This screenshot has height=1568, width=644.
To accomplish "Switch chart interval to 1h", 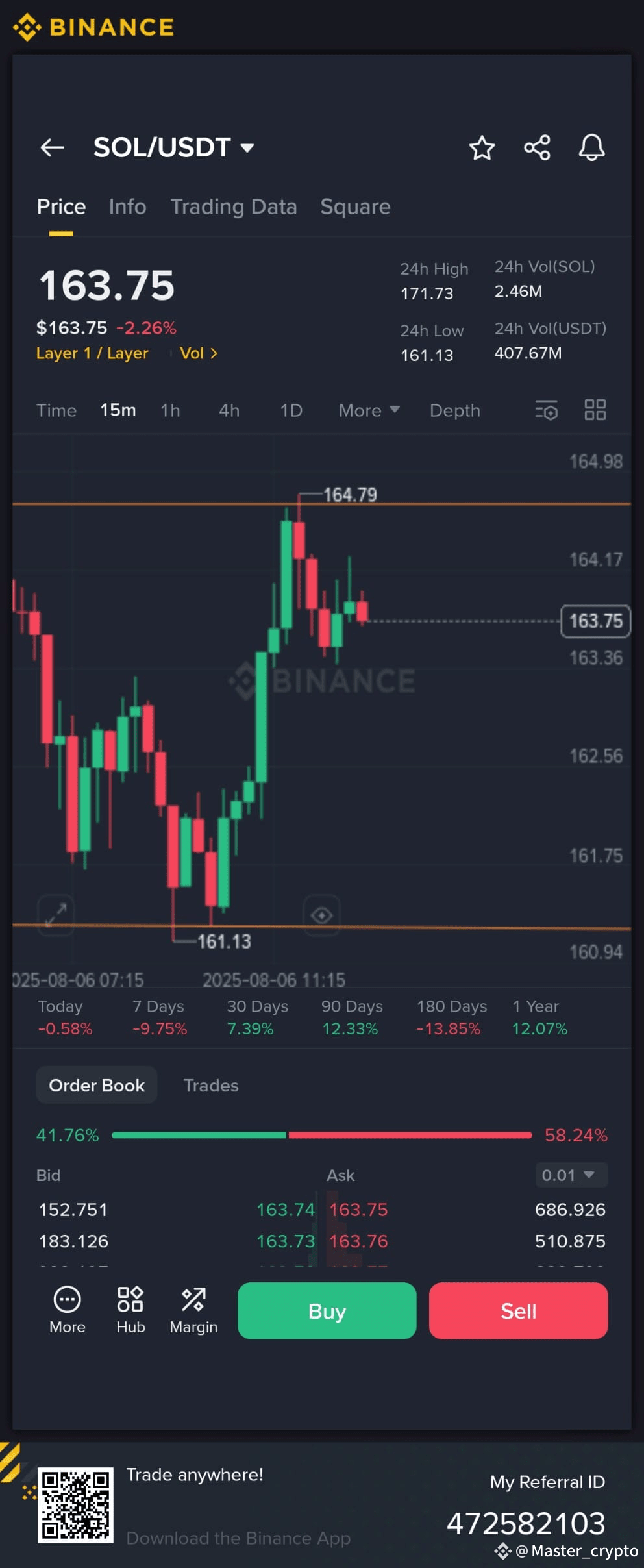I will (170, 410).
